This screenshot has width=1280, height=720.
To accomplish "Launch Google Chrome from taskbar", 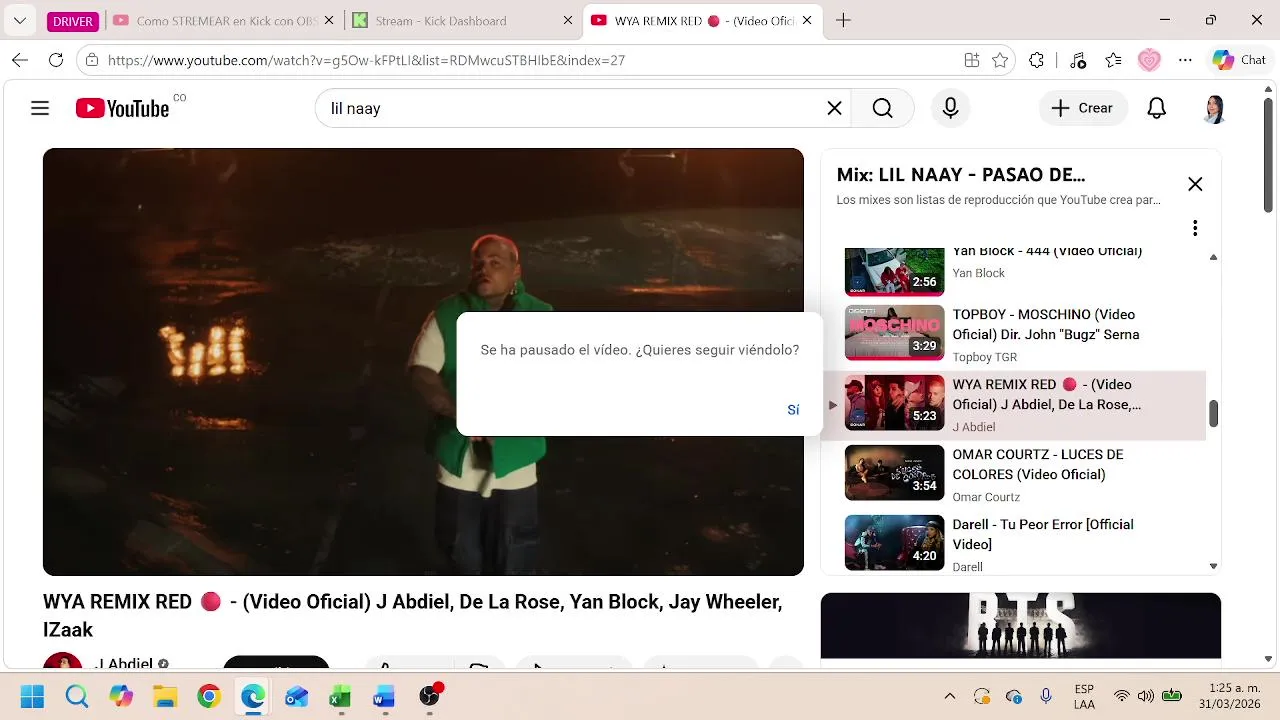I will point(209,696).
